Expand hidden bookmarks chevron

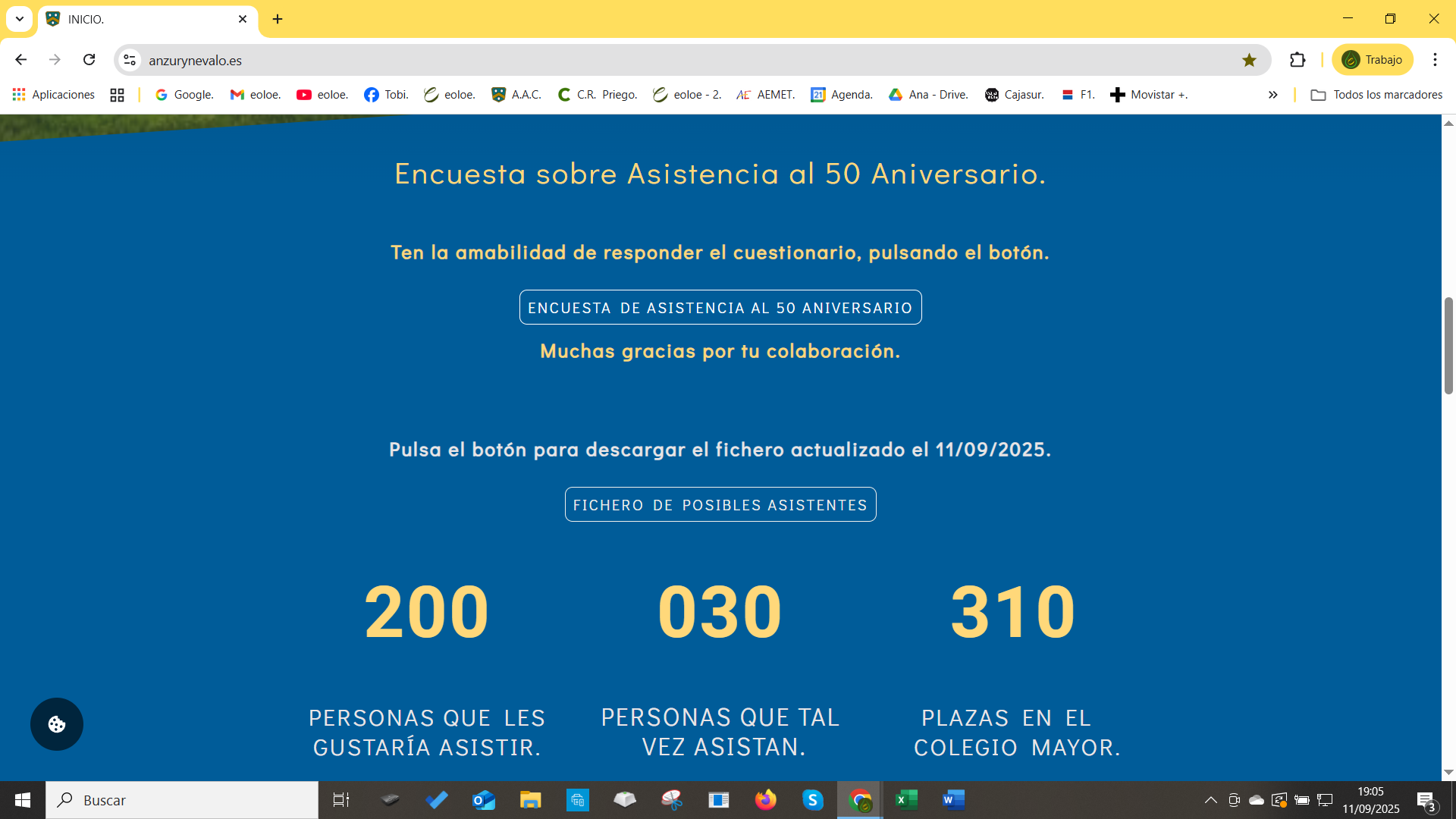1272,95
